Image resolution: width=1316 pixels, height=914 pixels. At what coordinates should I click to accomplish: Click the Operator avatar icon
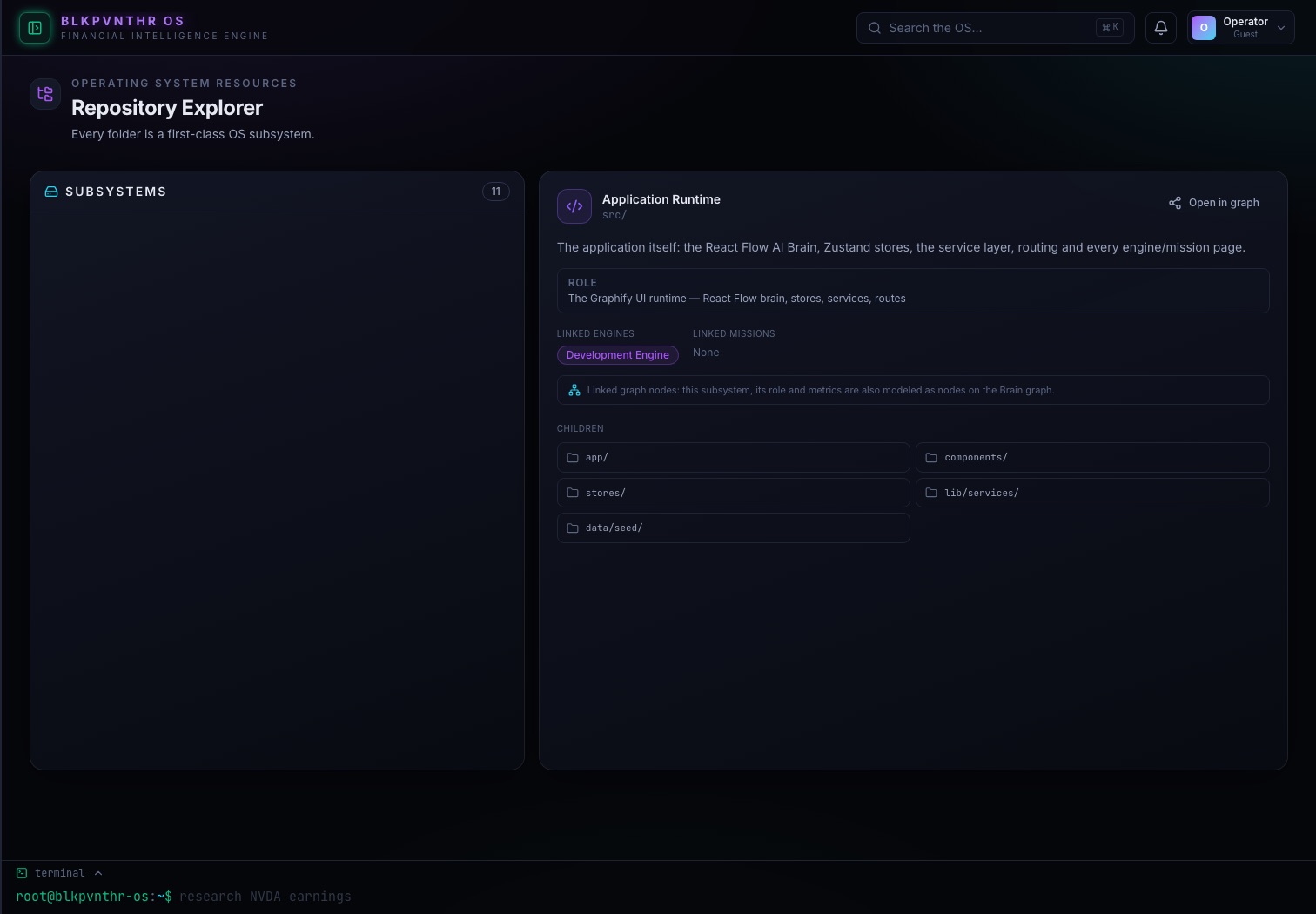(1204, 28)
